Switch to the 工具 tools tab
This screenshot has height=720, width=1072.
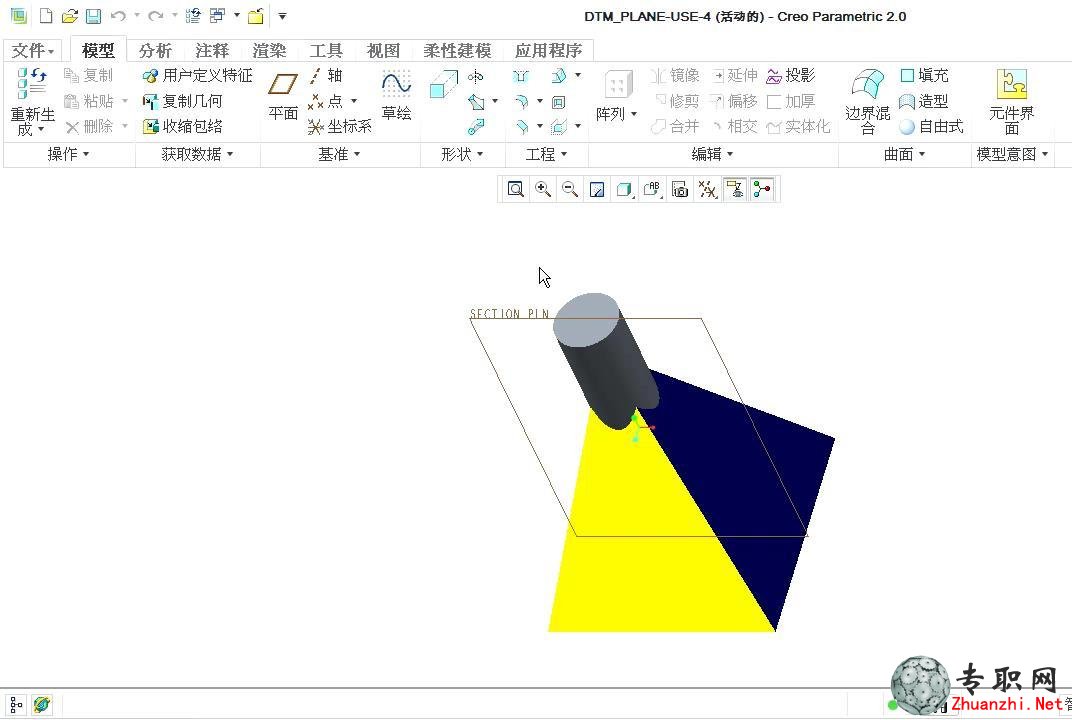coord(326,51)
